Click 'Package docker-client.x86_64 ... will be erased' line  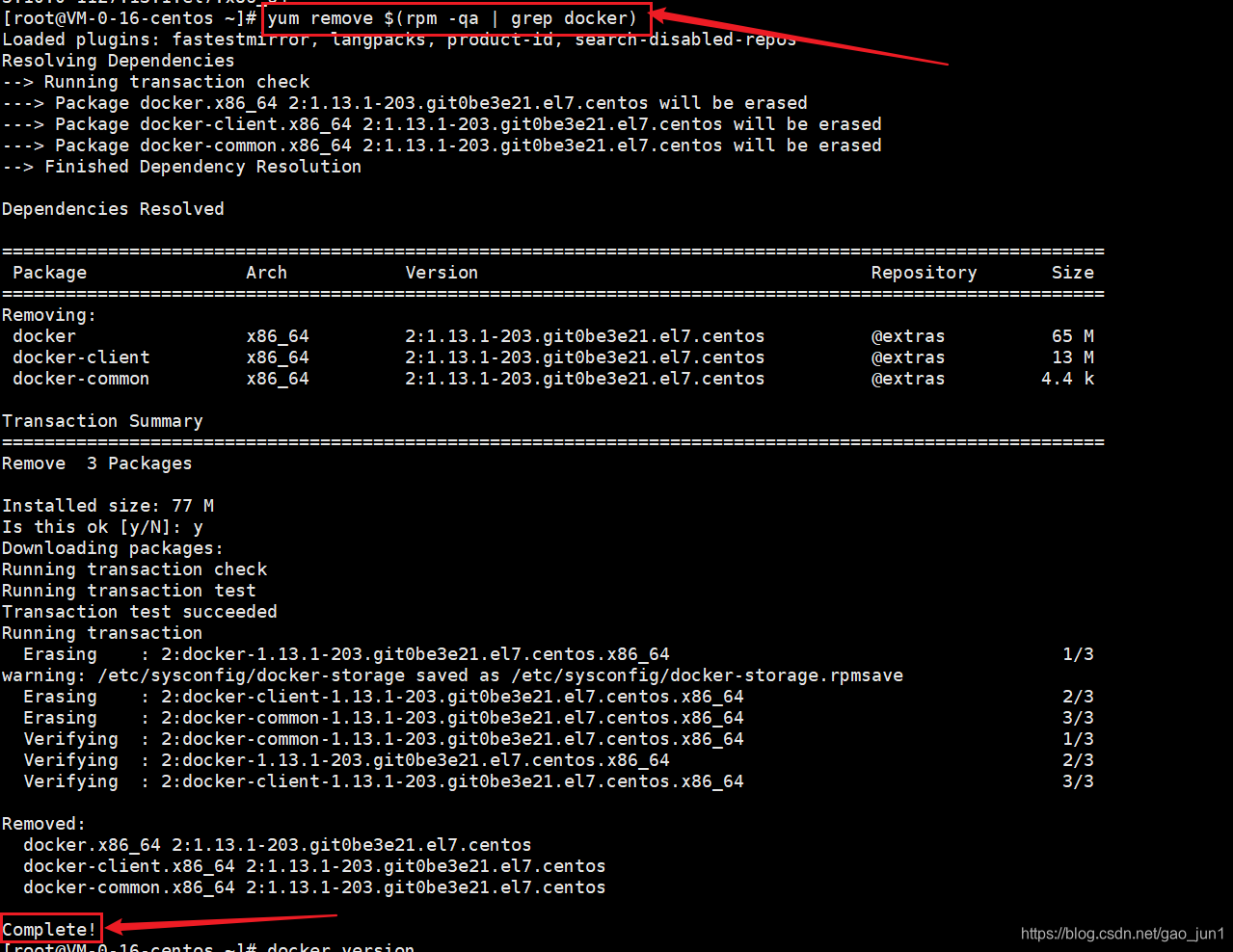pos(442,124)
